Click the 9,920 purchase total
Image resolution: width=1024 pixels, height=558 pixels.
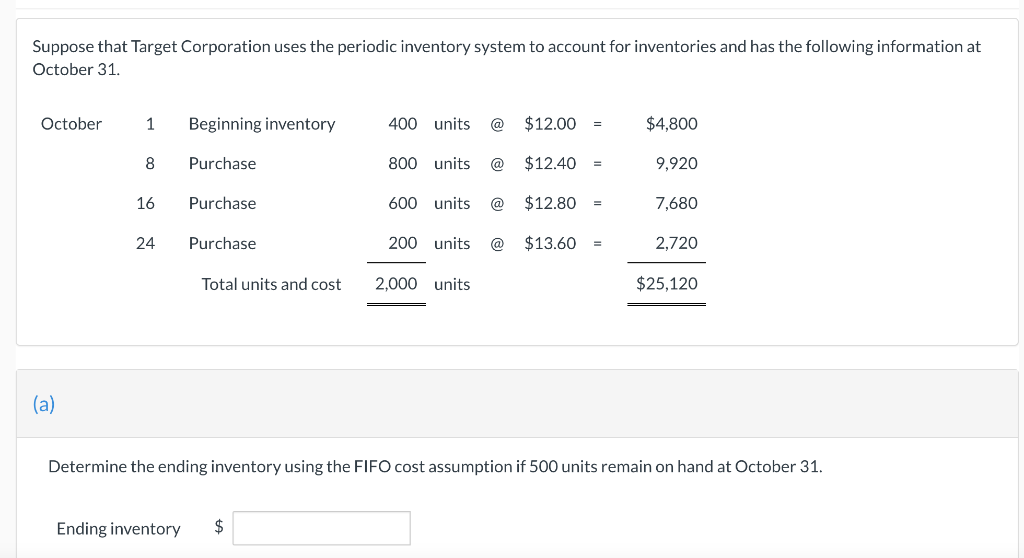pos(676,163)
